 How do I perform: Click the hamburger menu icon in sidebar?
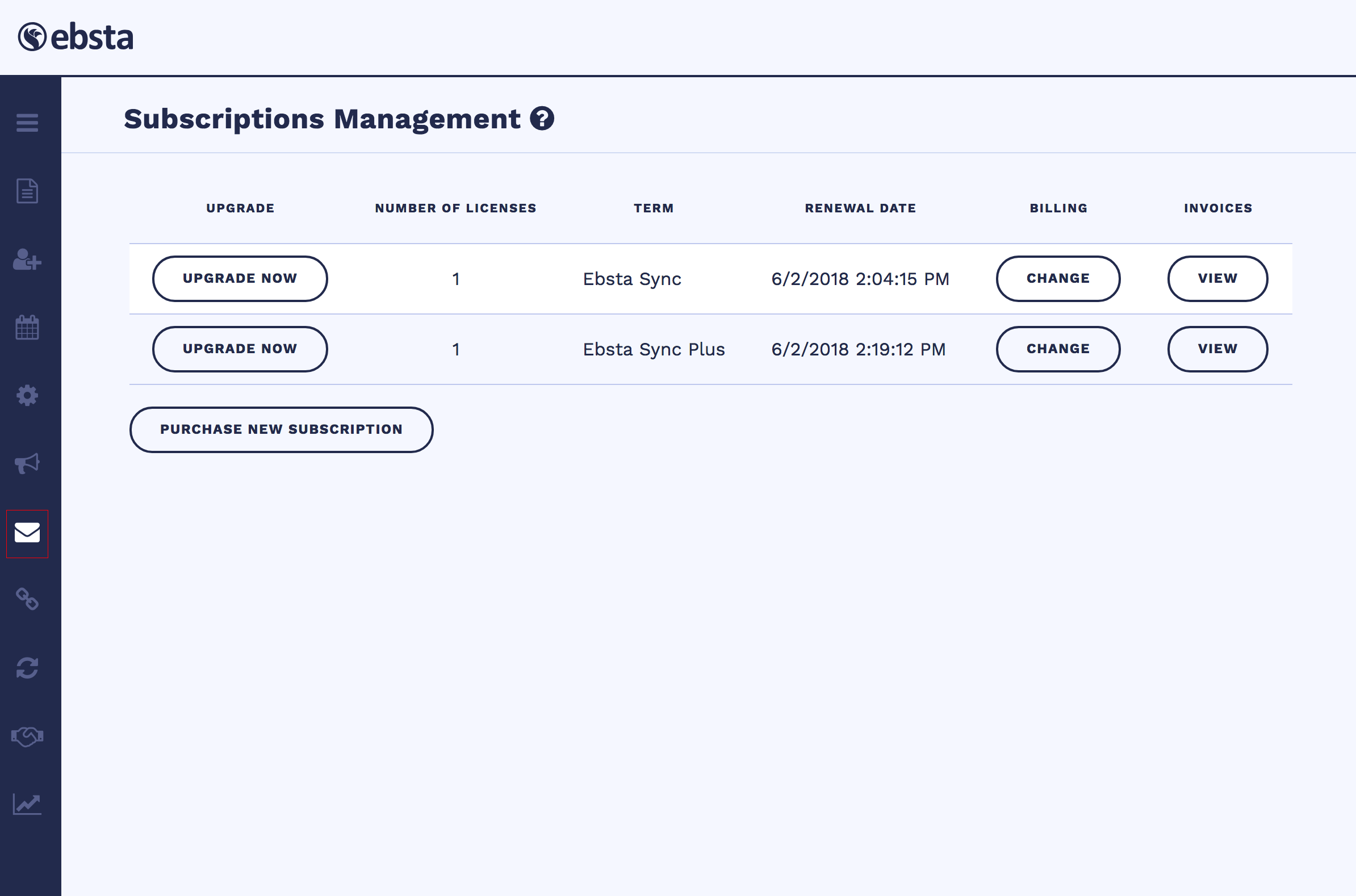[x=27, y=122]
